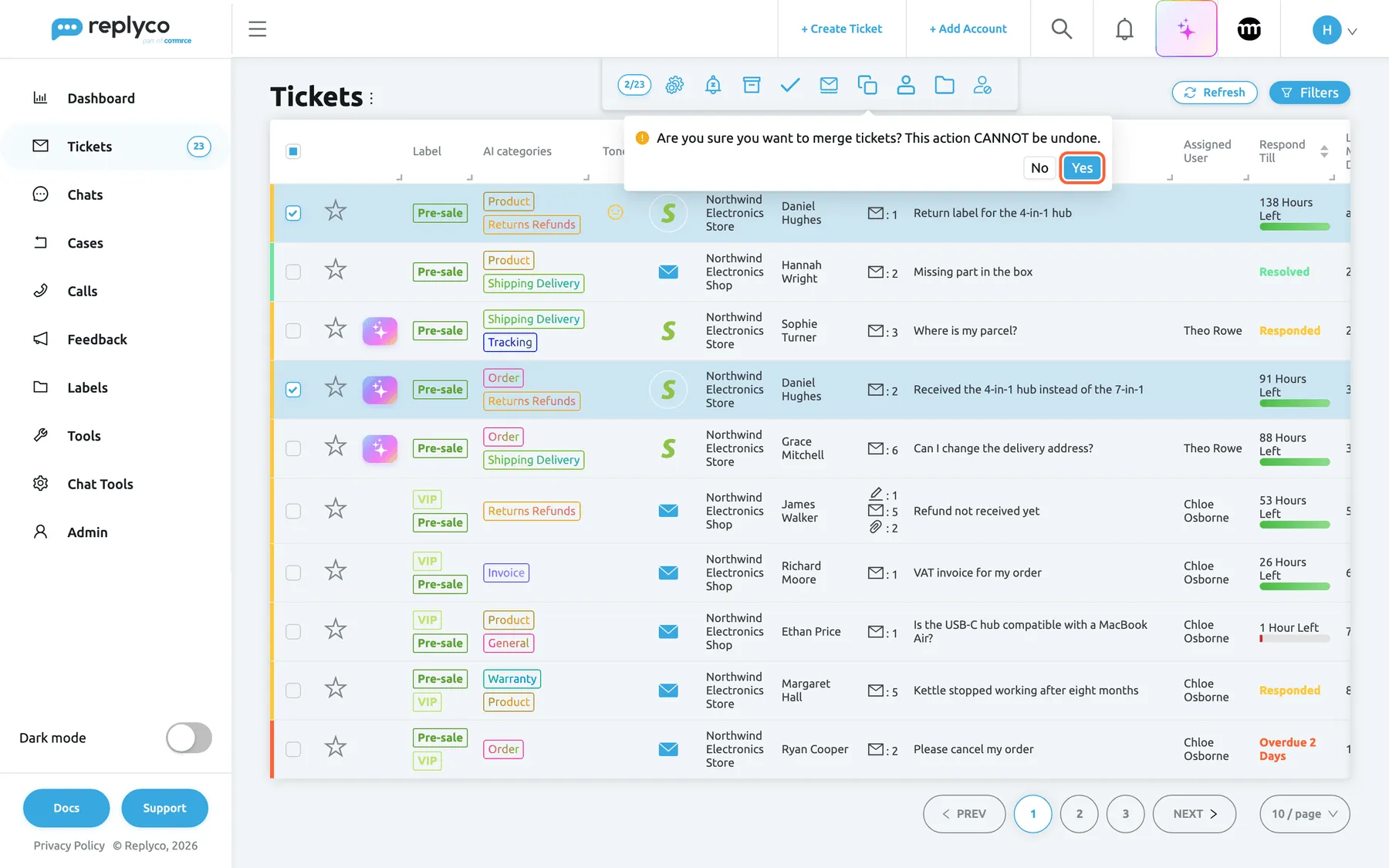Viewport: 1389px width, 868px height.
Task: Confirm merge by clicking Yes
Action: 1082,168
